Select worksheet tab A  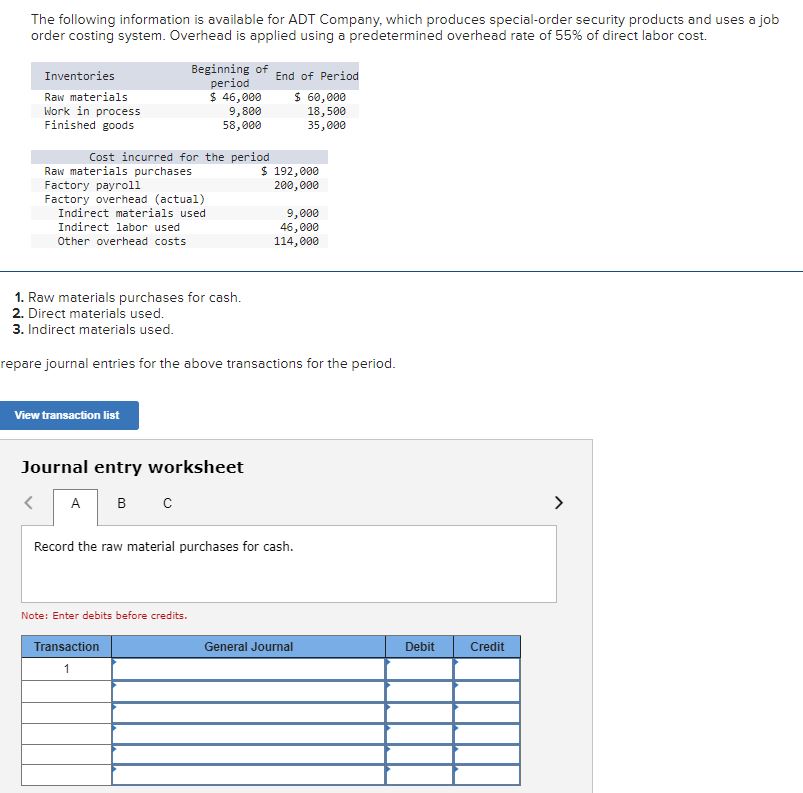pyautogui.click(x=74, y=503)
